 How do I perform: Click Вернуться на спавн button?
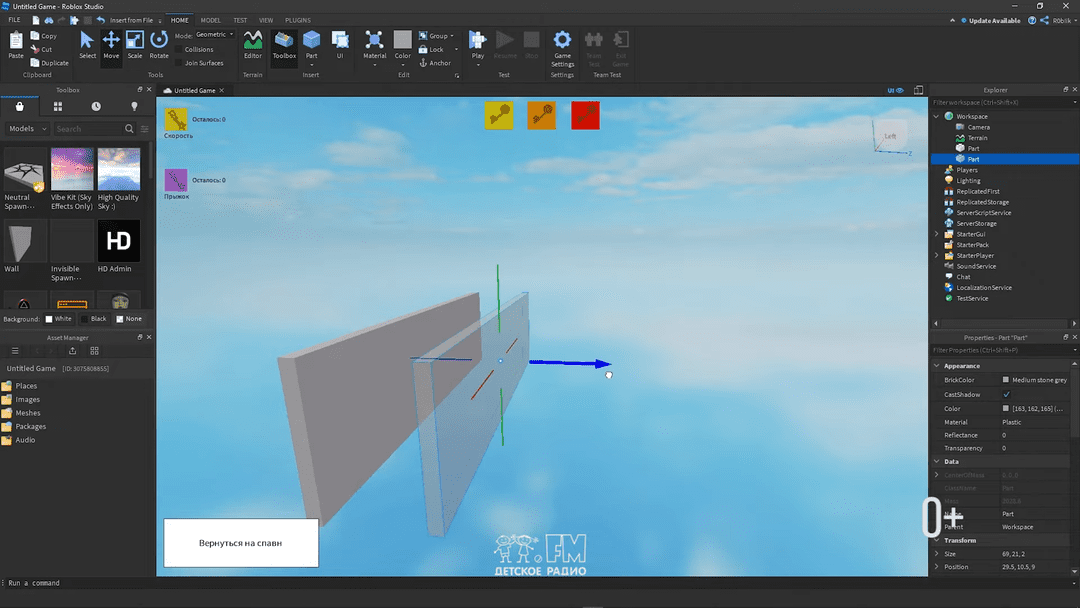(241, 543)
